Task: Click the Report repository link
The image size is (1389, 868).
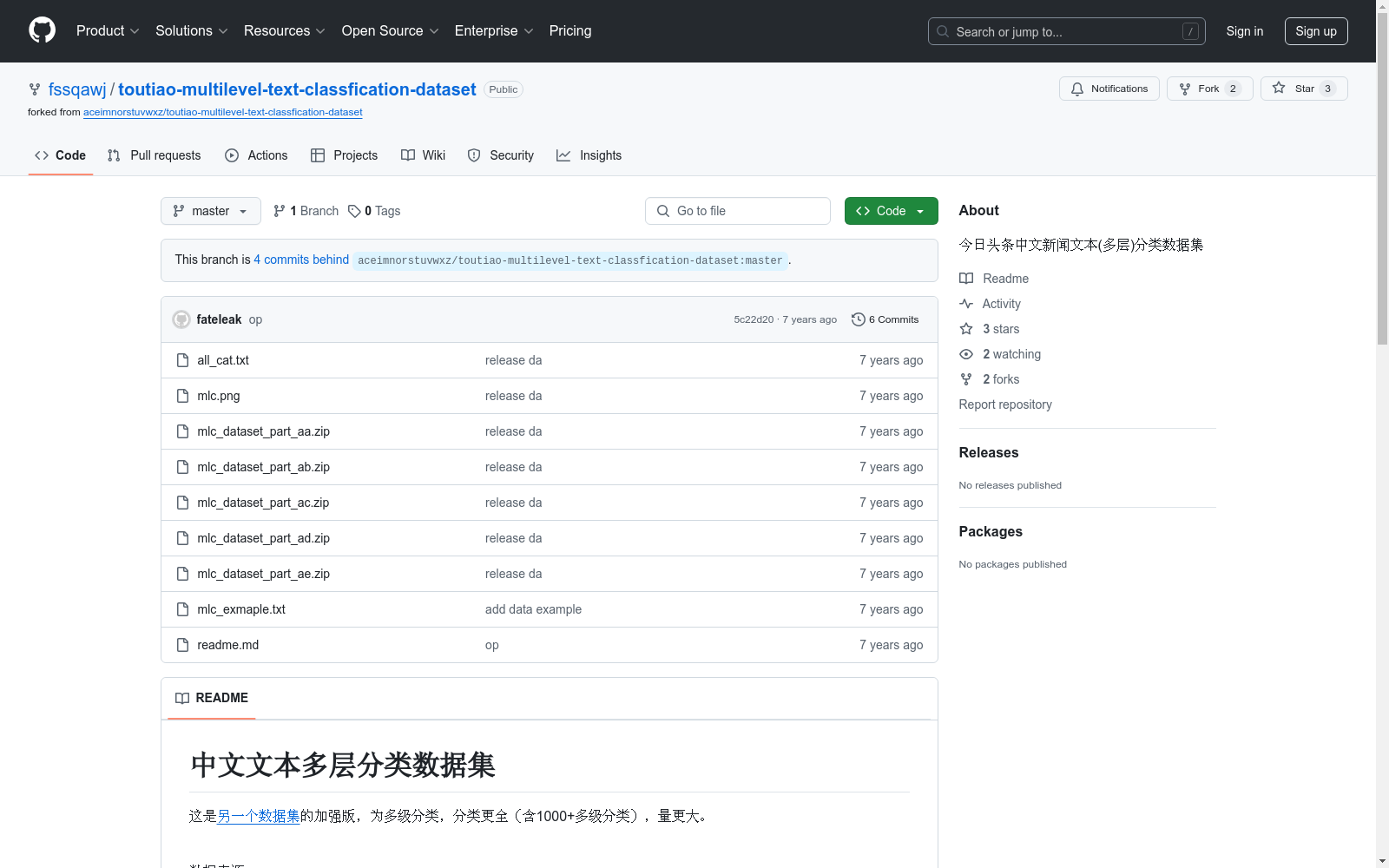Action: pos(1005,404)
